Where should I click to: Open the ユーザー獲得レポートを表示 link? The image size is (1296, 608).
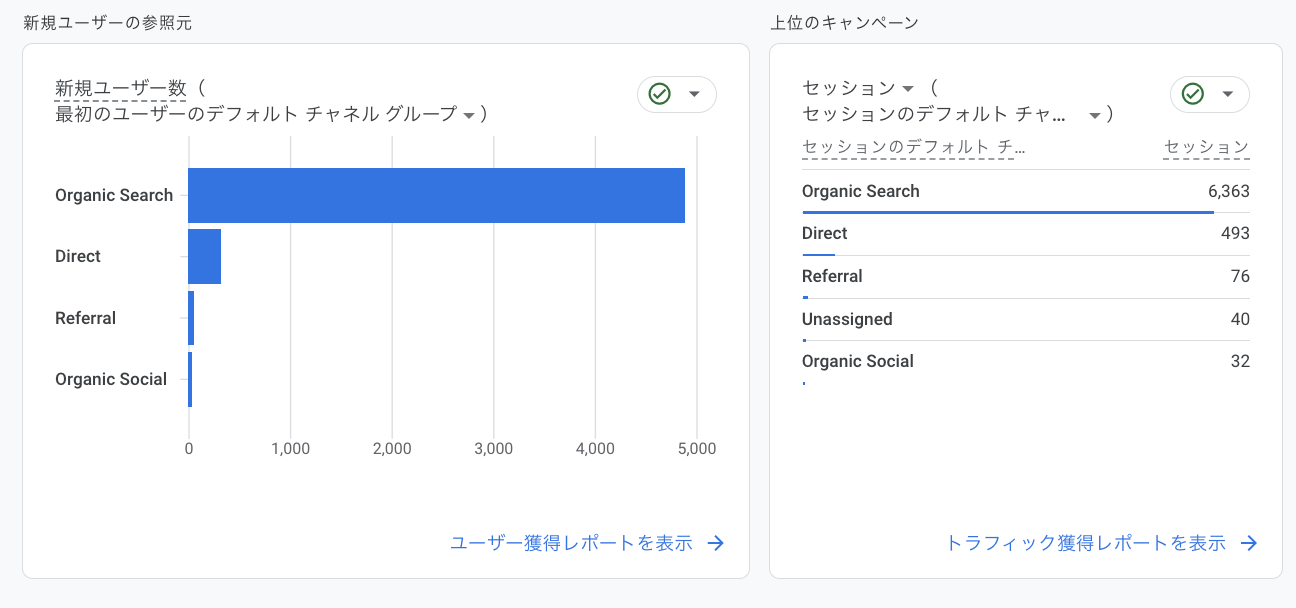coord(571,543)
